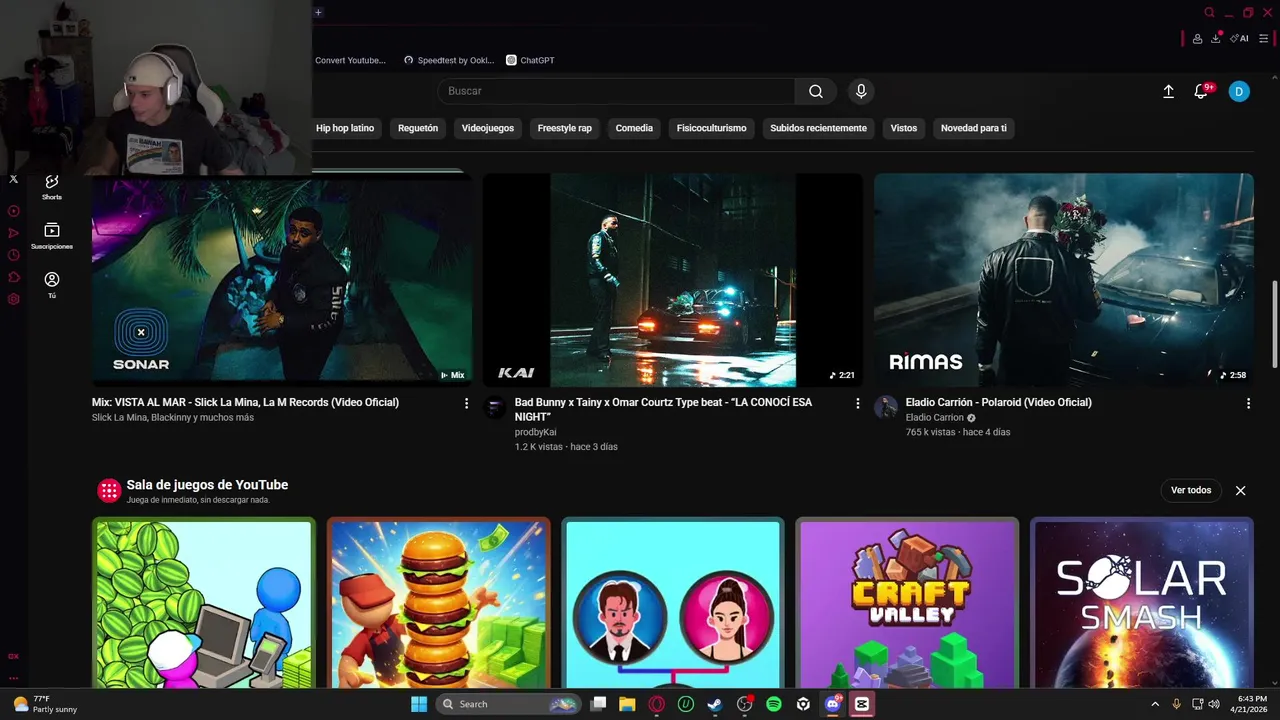
Task: Open File Explorer from the taskbar
Action: [627, 704]
